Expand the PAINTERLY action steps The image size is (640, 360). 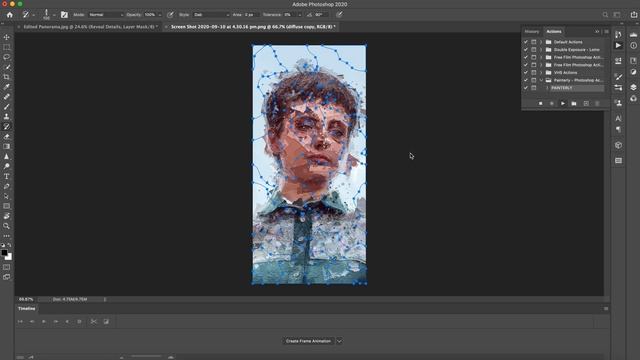pyautogui.click(x=547, y=88)
